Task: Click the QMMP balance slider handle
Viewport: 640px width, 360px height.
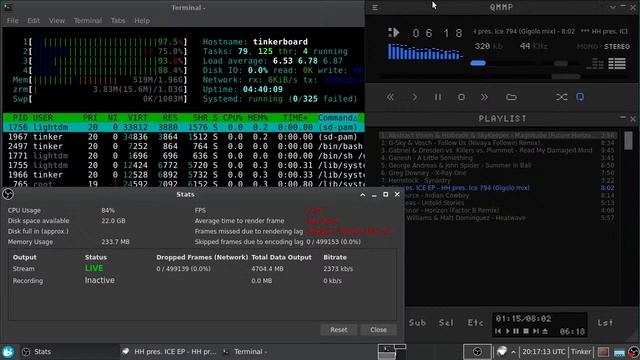Action: 561,63
